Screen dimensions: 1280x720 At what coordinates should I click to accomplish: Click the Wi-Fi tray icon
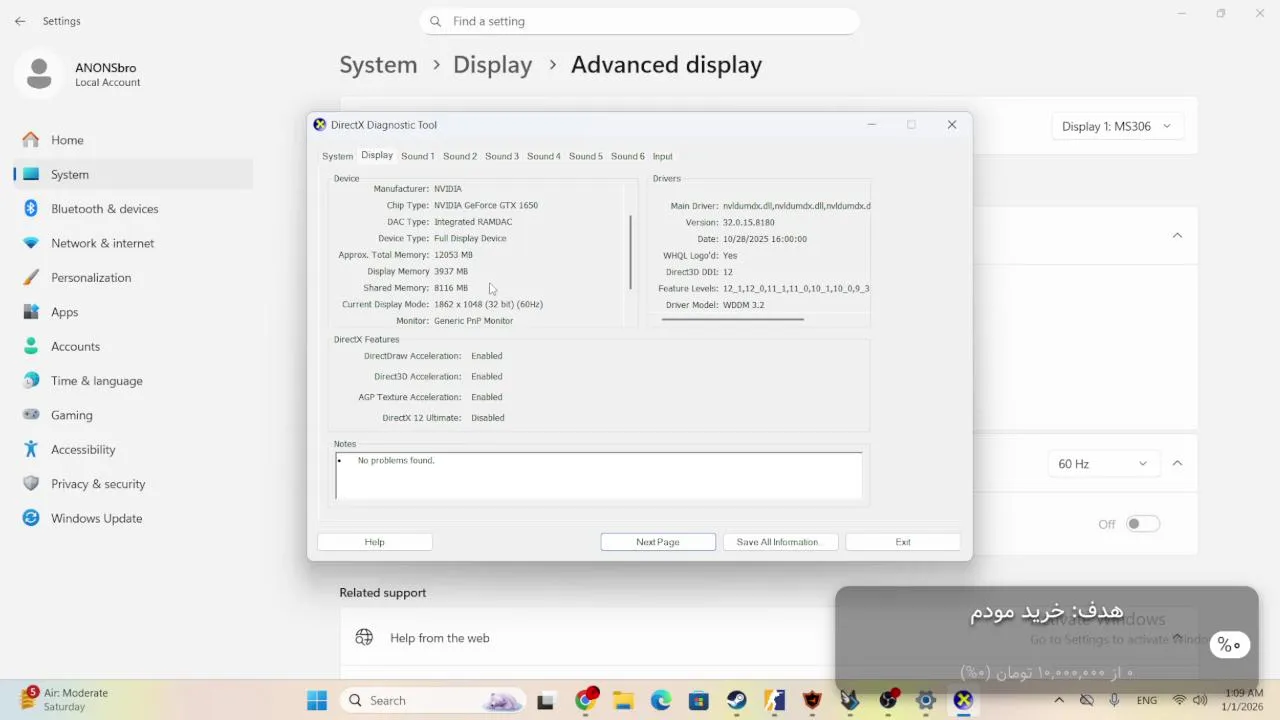click(x=1179, y=700)
